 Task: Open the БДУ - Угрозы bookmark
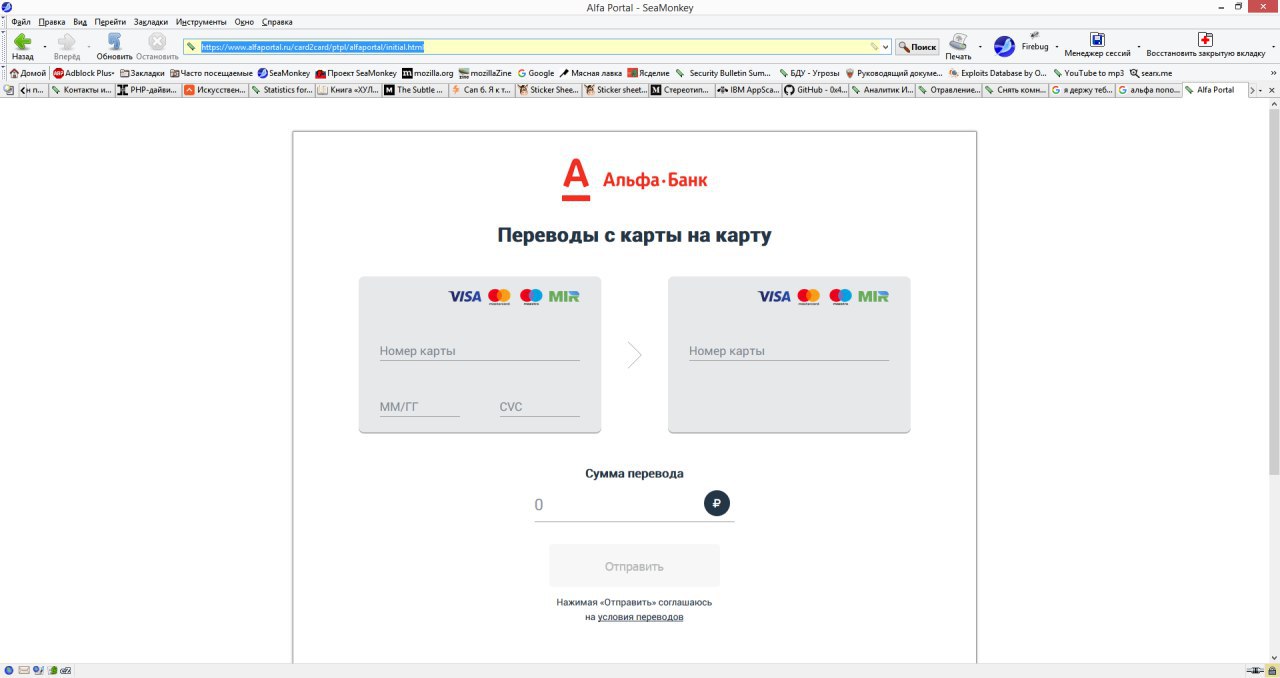pyautogui.click(x=807, y=73)
